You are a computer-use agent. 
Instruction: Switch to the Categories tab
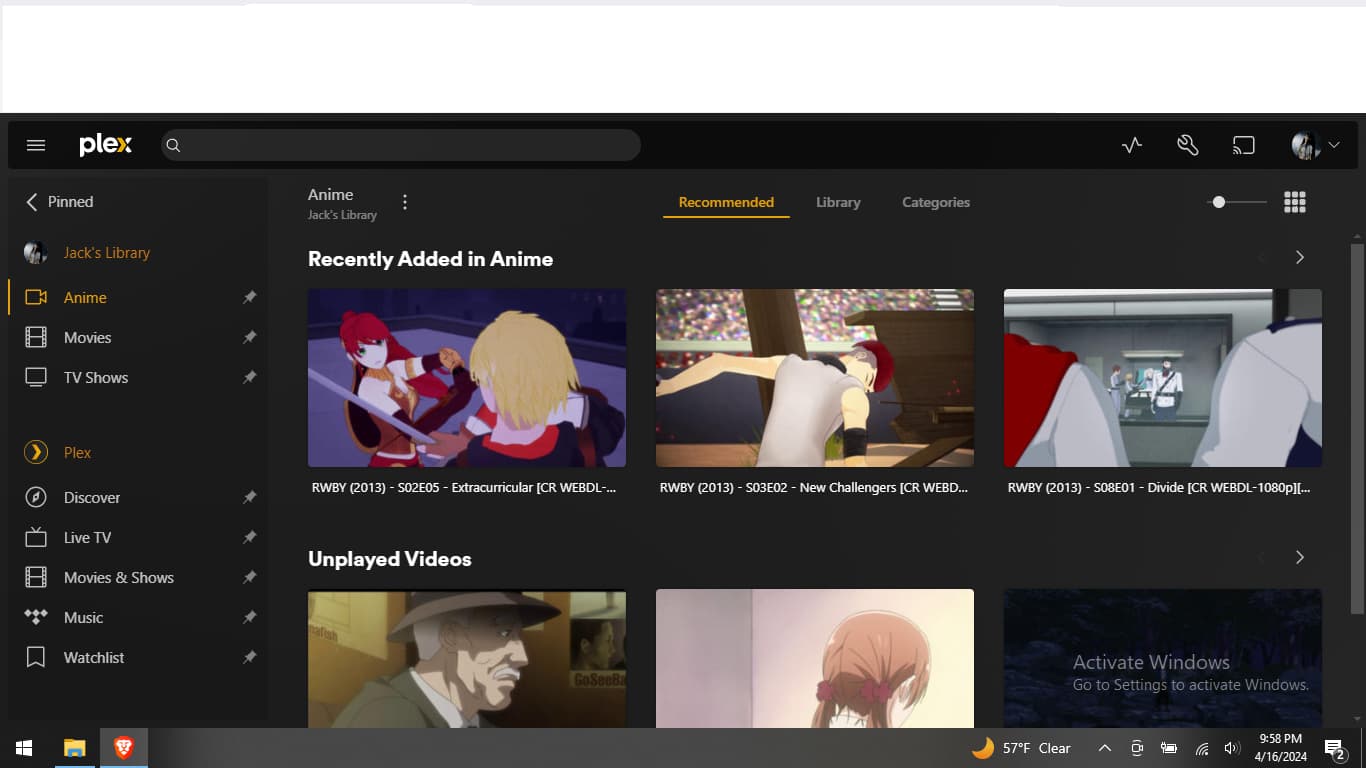pos(936,202)
